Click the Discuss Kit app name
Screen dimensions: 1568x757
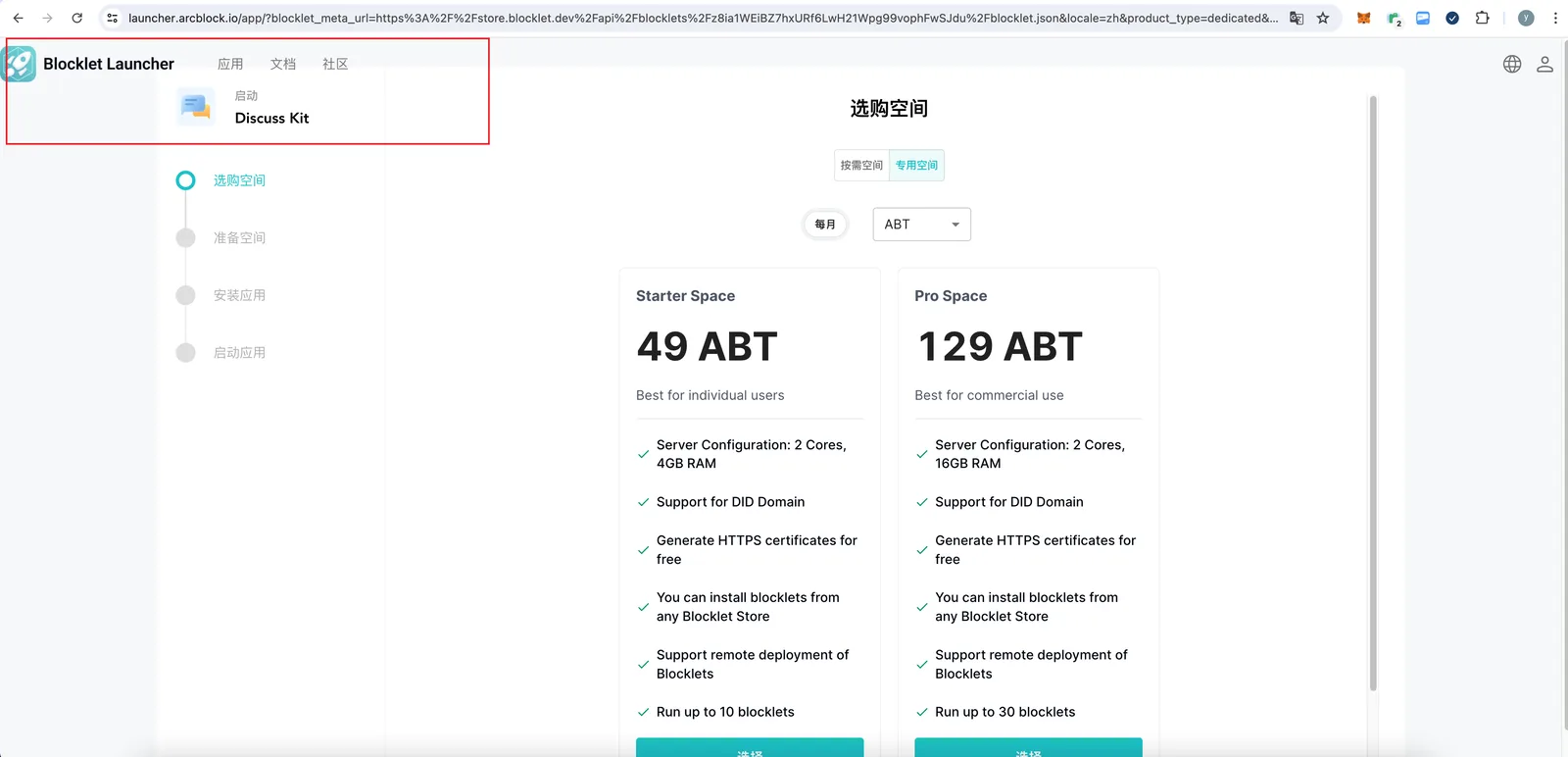point(271,118)
